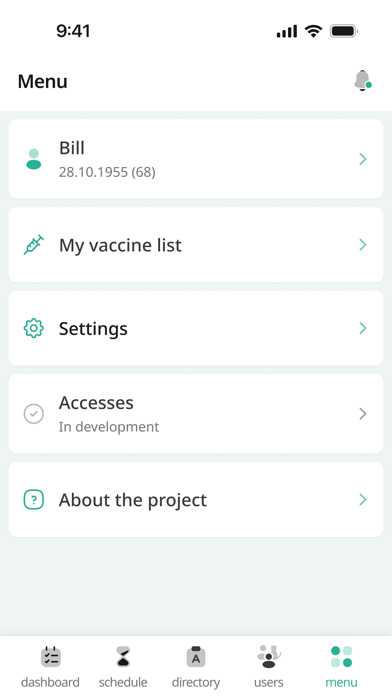Tap the green profile avatar icon
This screenshot has width=392, height=696.
[34, 159]
